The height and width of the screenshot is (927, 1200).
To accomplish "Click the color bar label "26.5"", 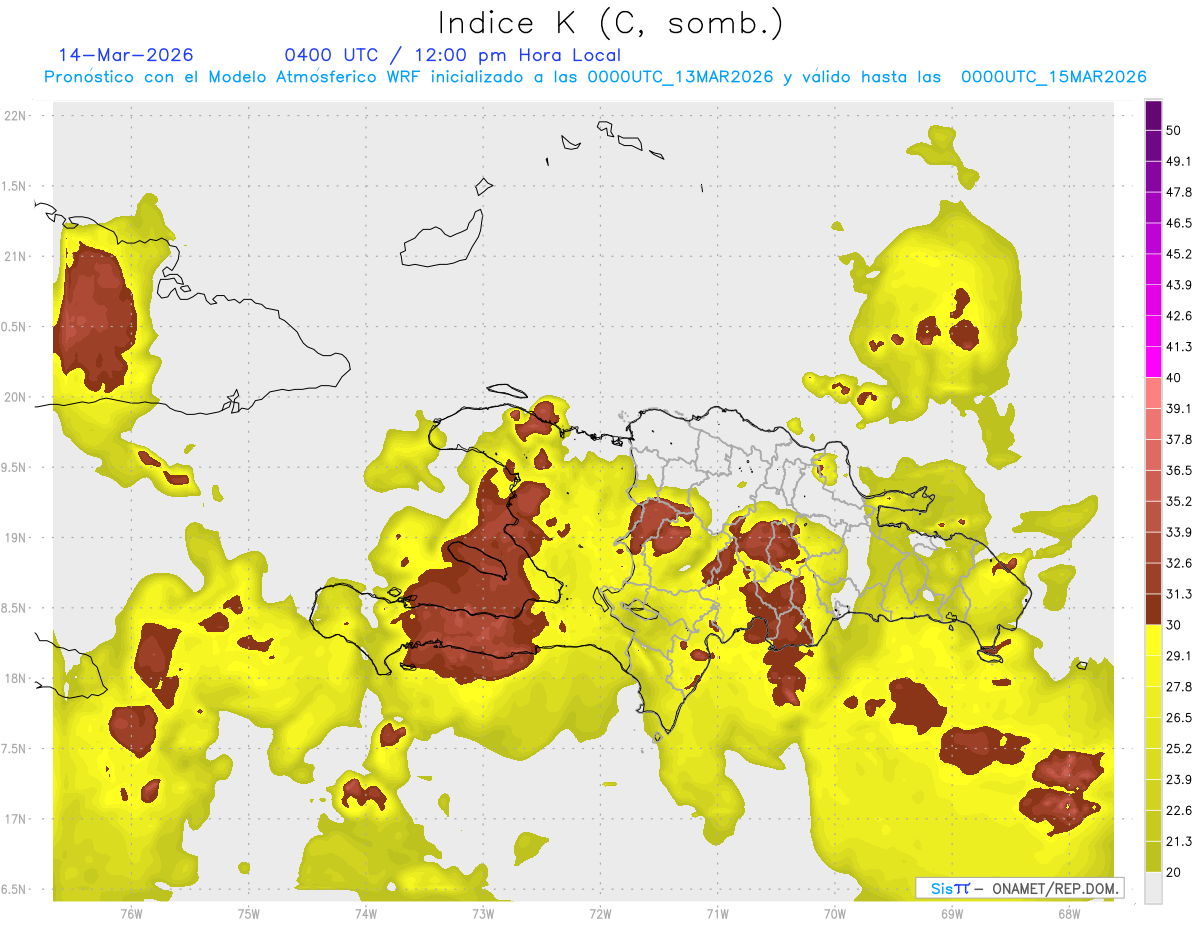I will click(x=1179, y=717).
